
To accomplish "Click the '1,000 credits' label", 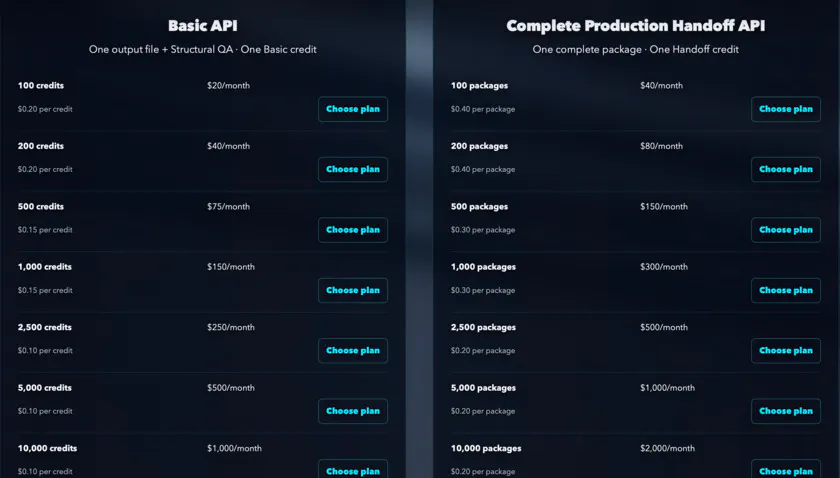I will 44,267.
